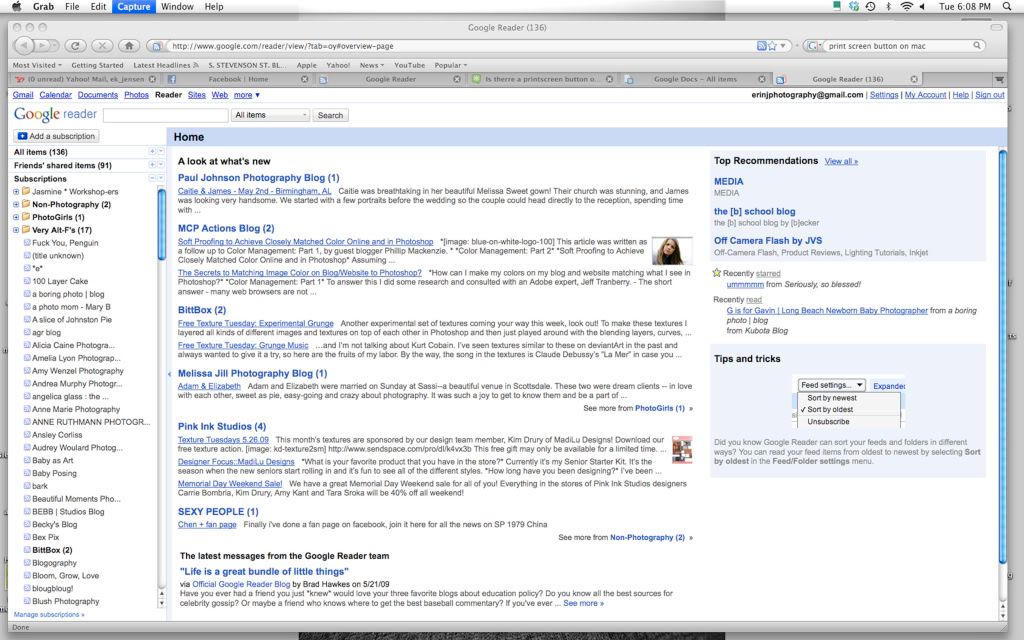Open the Pink Ink Studios texture thumbnail
Viewport: 1024px width, 640px height.
pyautogui.click(x=682, y=449)
